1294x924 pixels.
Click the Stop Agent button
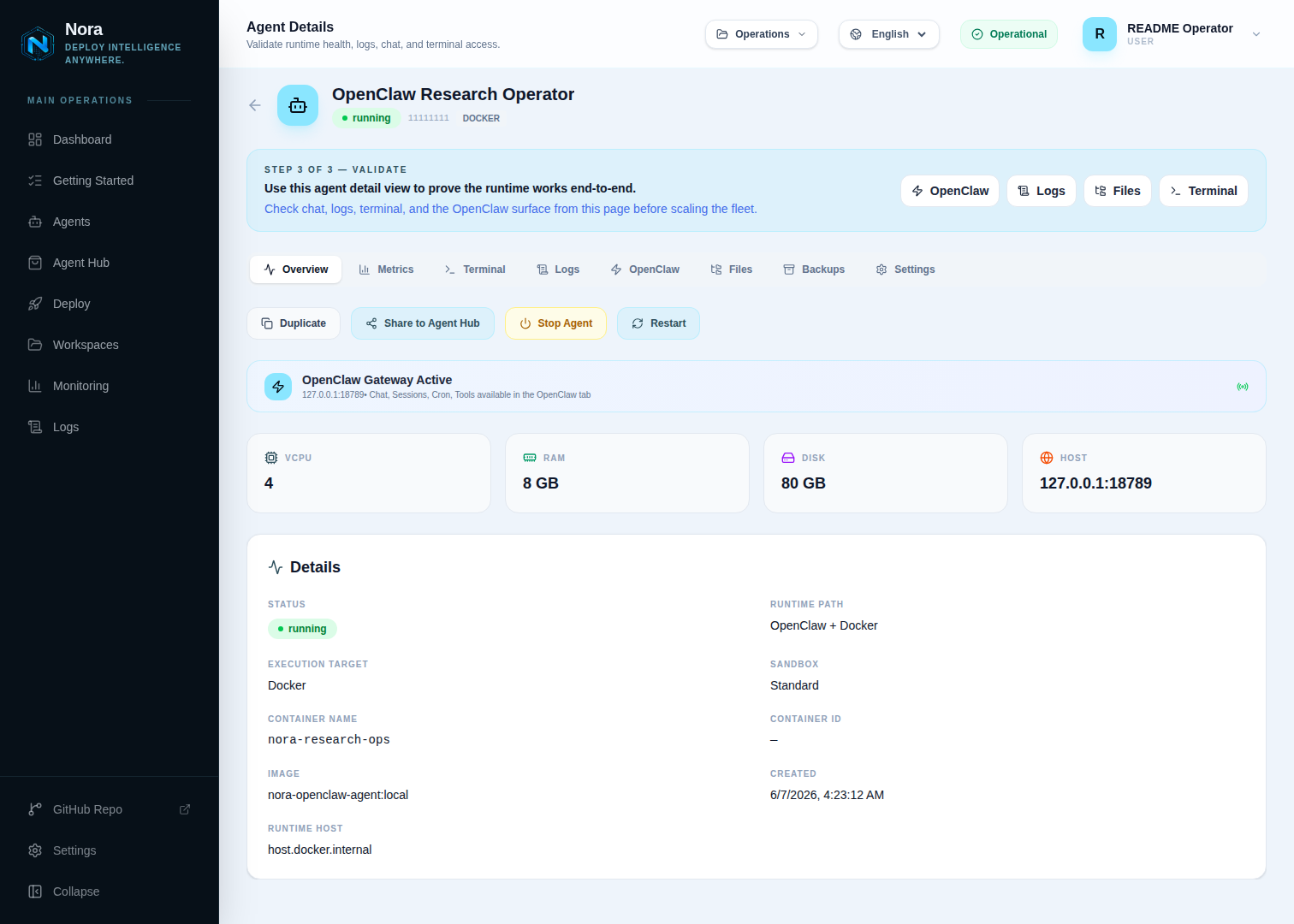pyautogui.click(x=556, y=323)
